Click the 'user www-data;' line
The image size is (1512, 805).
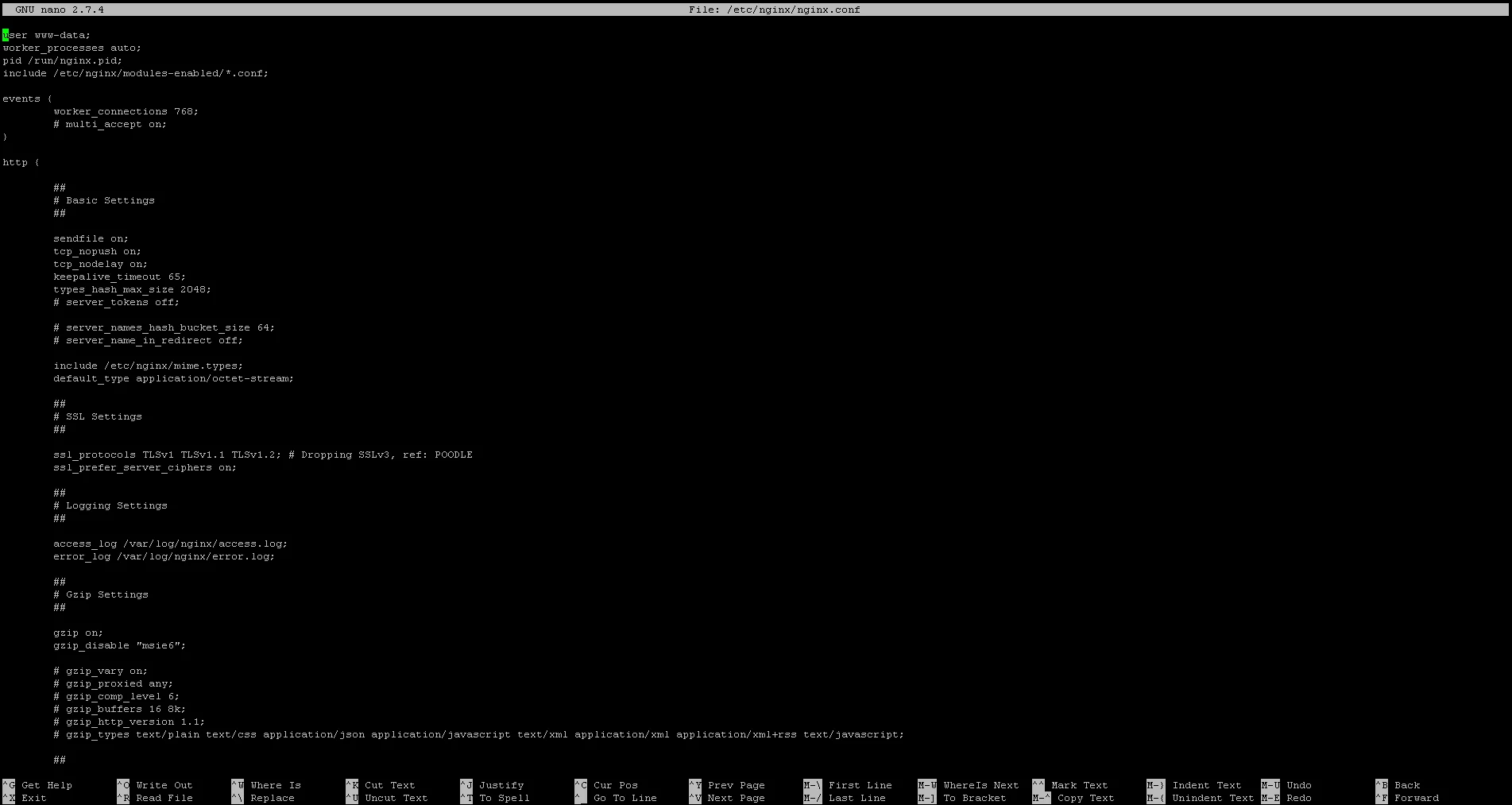(47, 35)
